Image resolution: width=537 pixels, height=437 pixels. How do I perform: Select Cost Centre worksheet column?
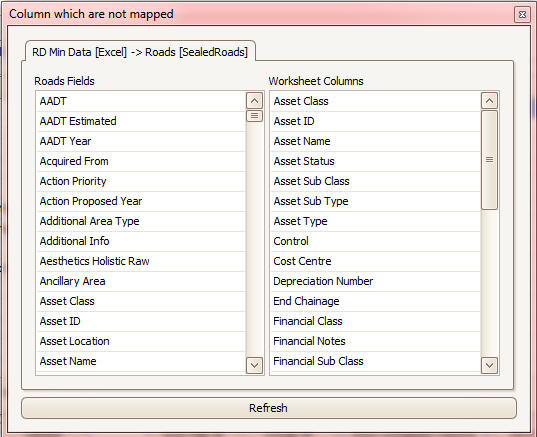pos(376,261)
